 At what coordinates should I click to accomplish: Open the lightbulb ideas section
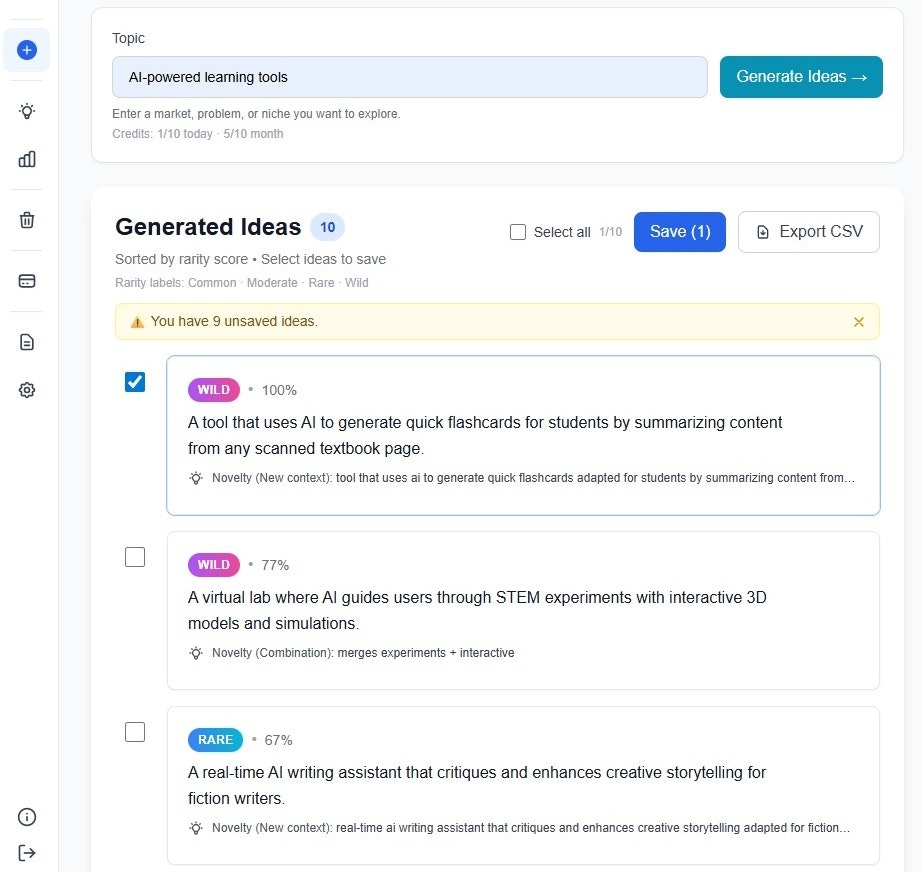pos(26,111)
